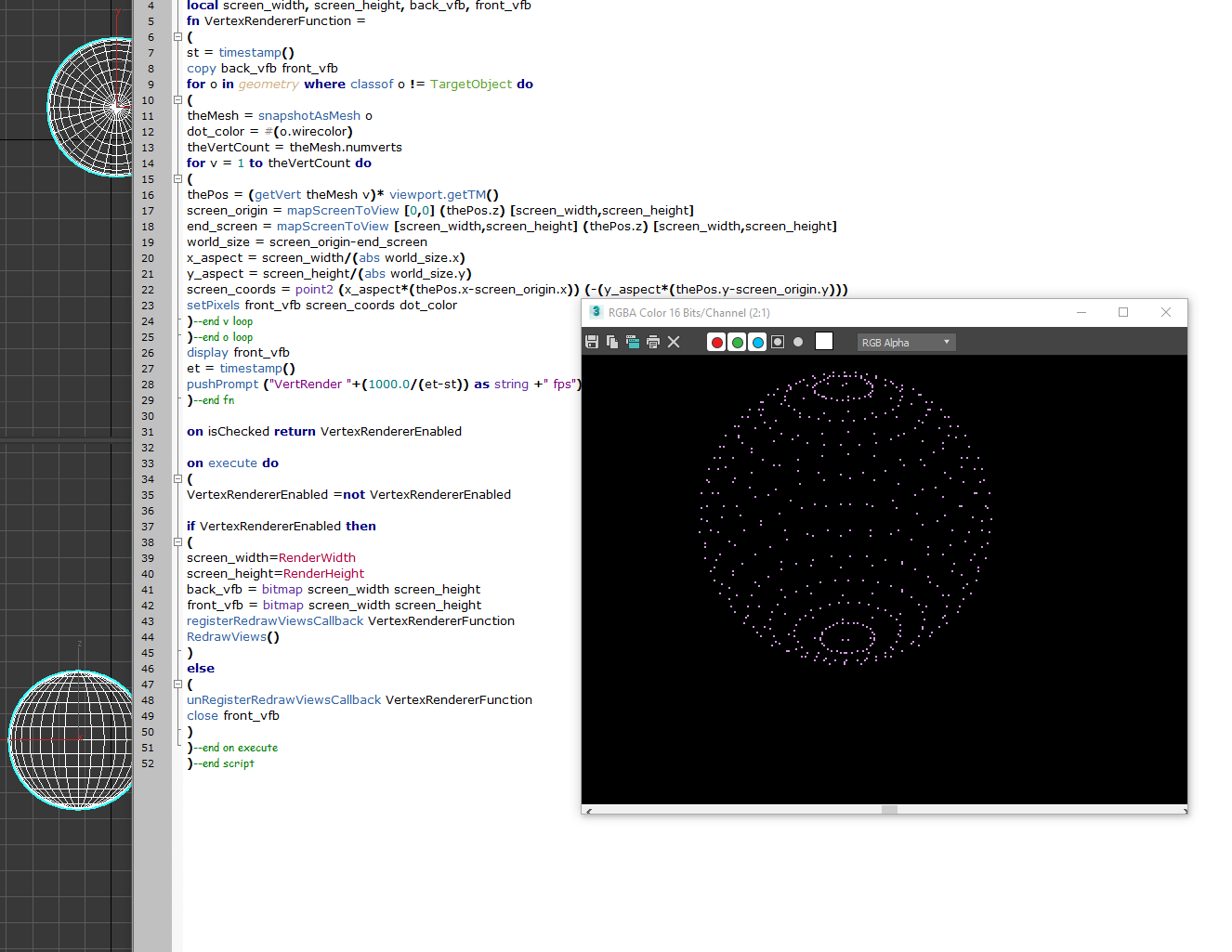Viewport: 1232px width, 952px height.
Task: Enable the Display Alpha Channel button
Action: (x=778, y=342)
